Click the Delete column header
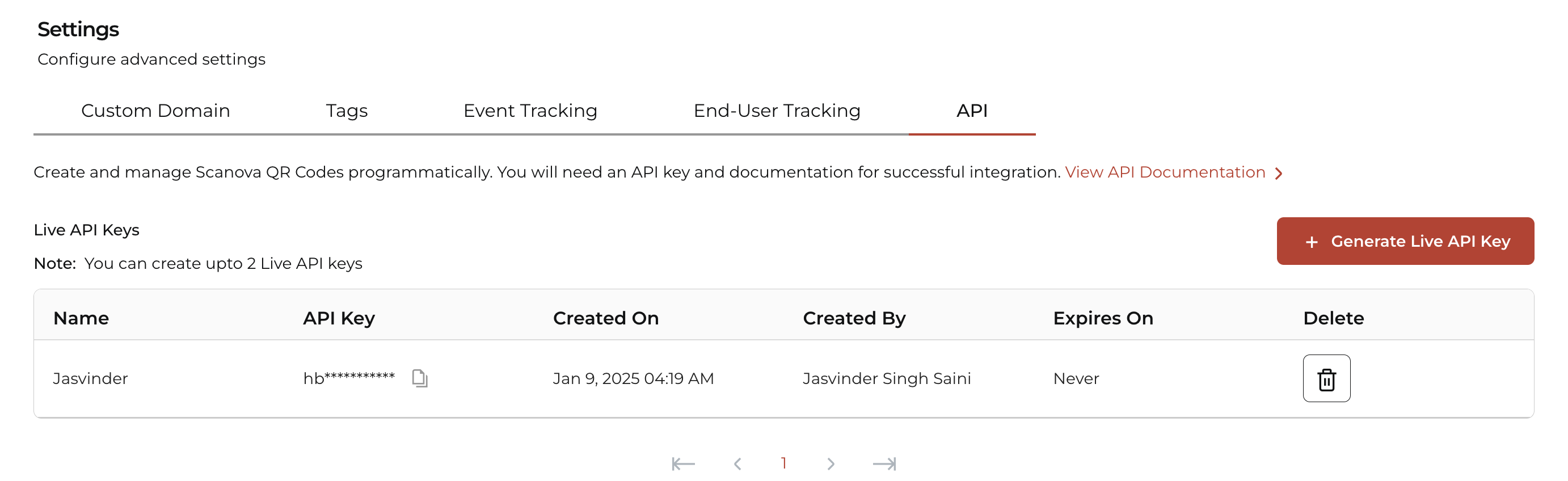 pyautogui.click(x=1333, y=318)
